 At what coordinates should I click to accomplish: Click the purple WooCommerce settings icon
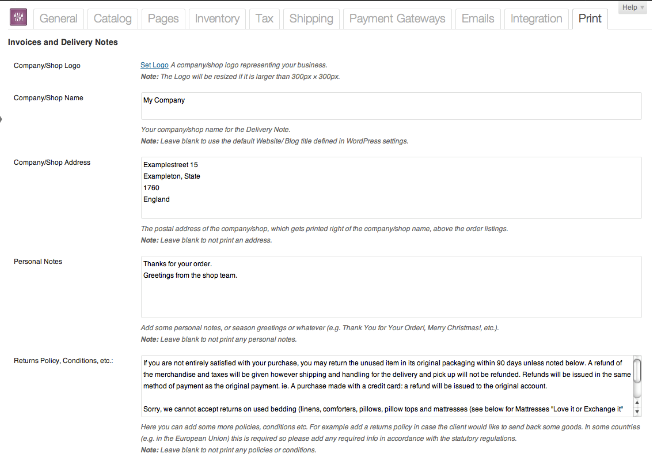tap(18, 17)
